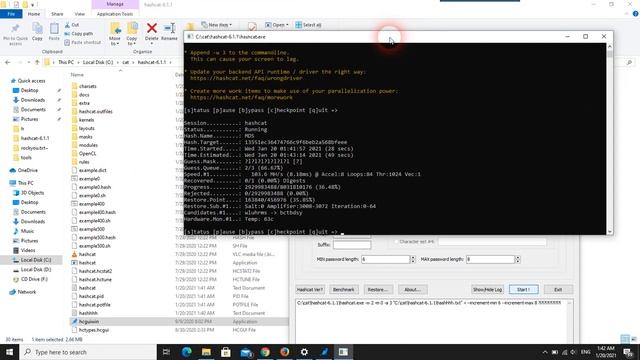This screenshot has width=640, height=360.
Task: Click Paste shortcut in Clipboard group
Action: [83, 42]
